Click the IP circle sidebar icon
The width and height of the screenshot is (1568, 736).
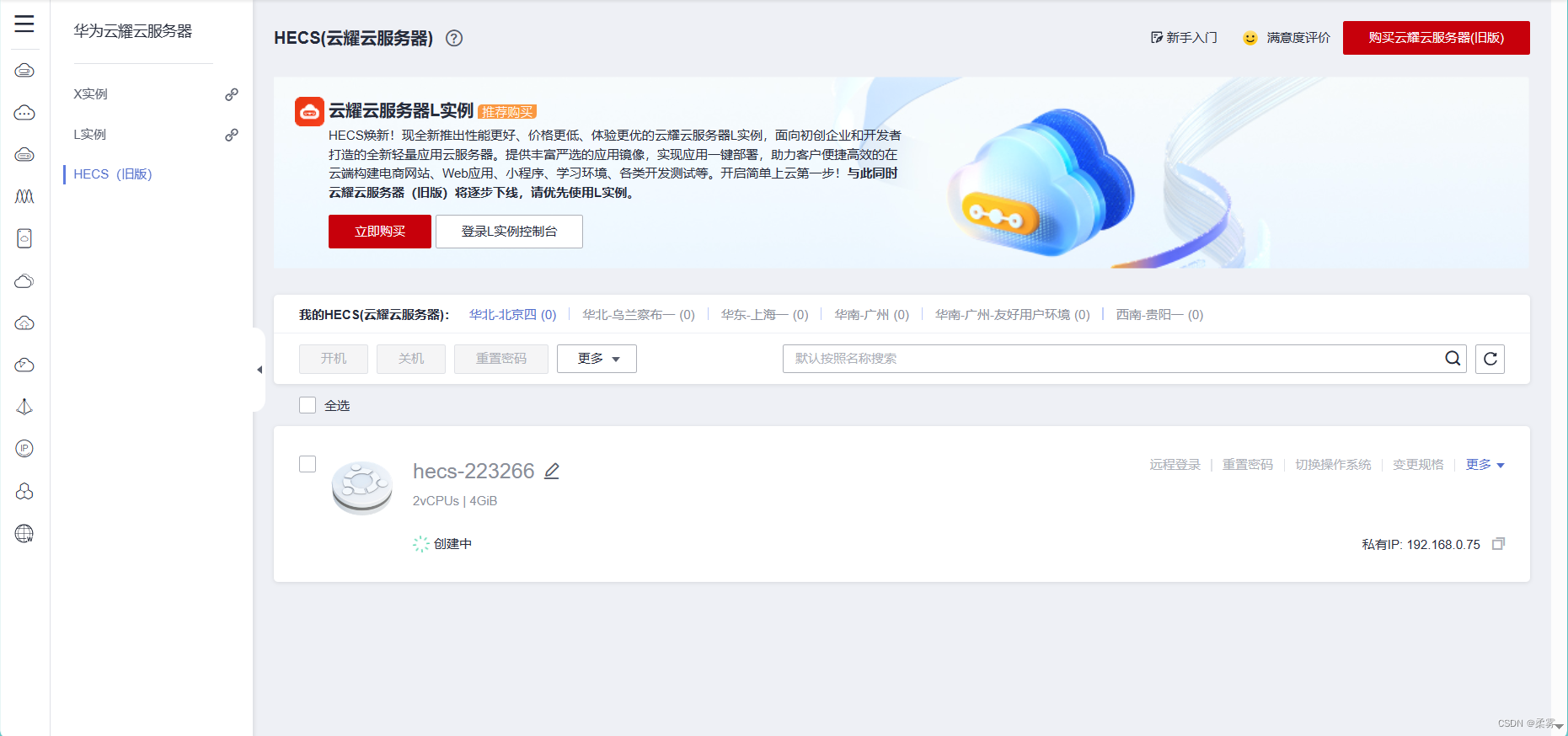(x=24, y=448)
